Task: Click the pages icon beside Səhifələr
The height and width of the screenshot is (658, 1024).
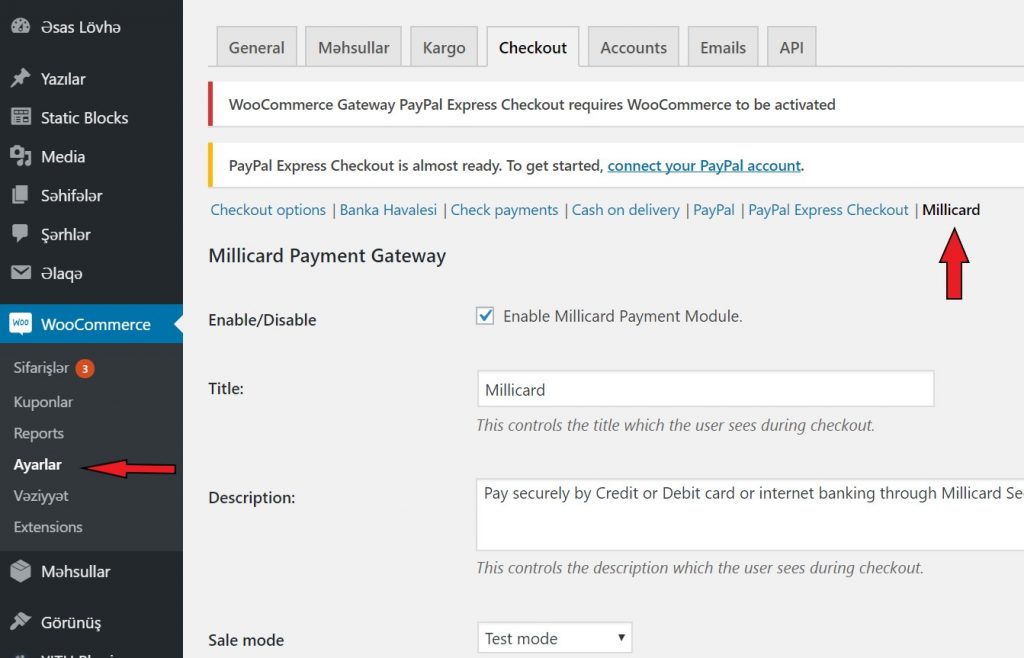Action: 20,196
